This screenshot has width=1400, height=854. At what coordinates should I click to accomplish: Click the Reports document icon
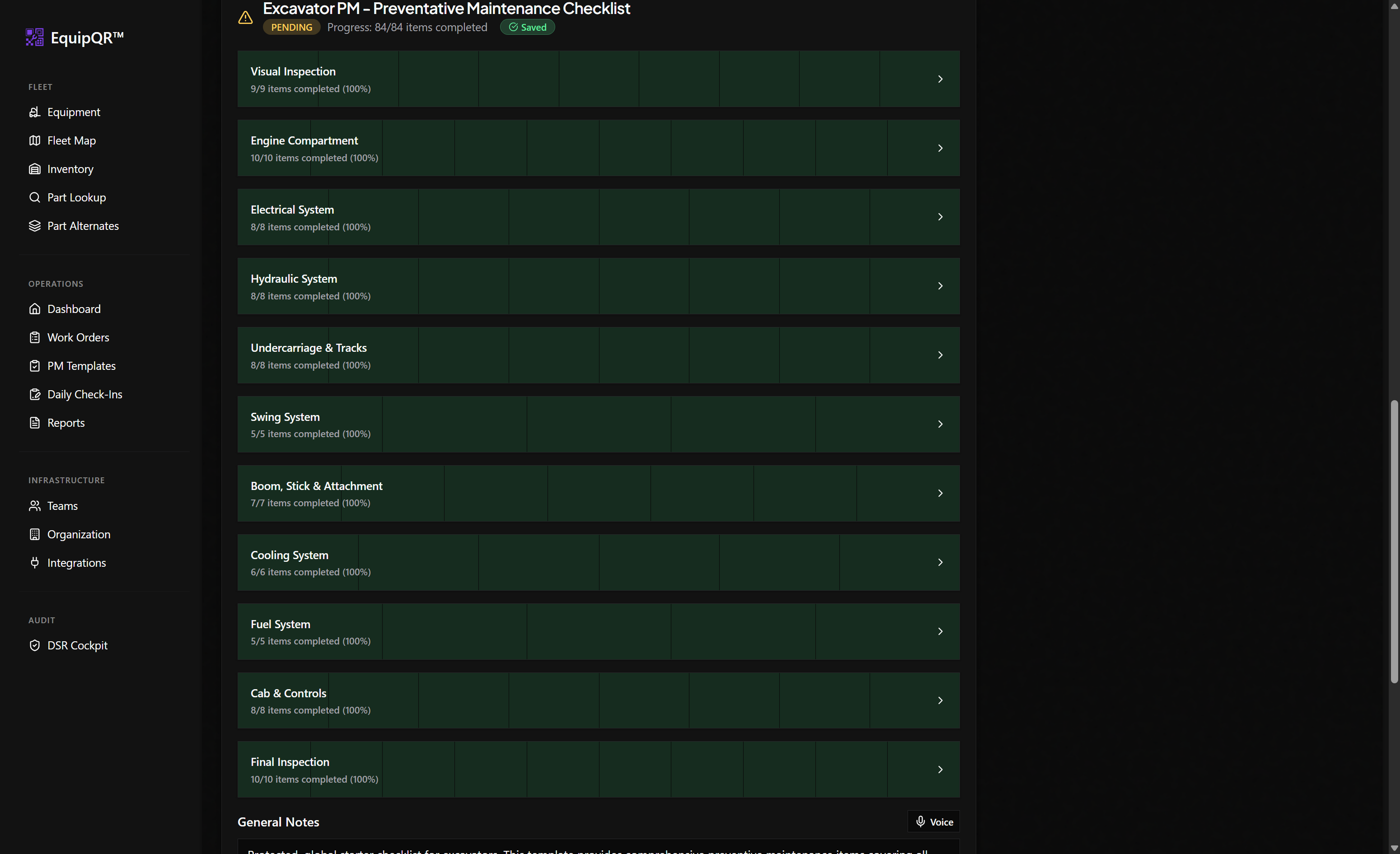pyautogui.click(x=35, y=422)
